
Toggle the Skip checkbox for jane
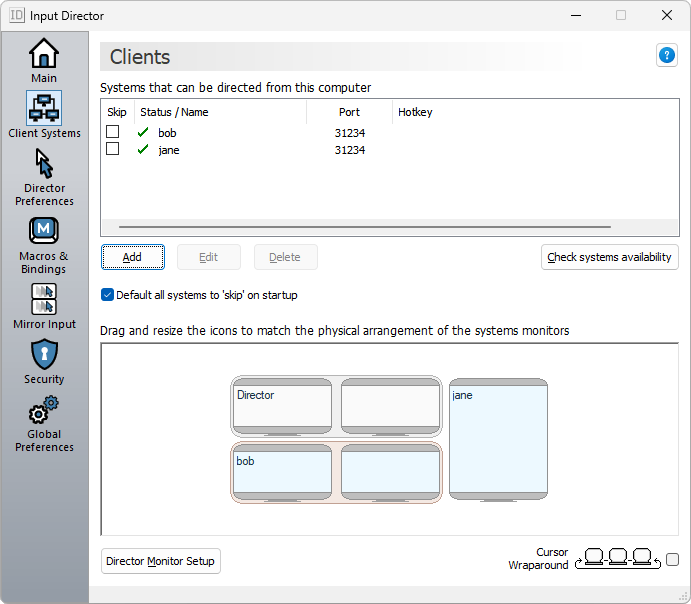coord(113,149)
